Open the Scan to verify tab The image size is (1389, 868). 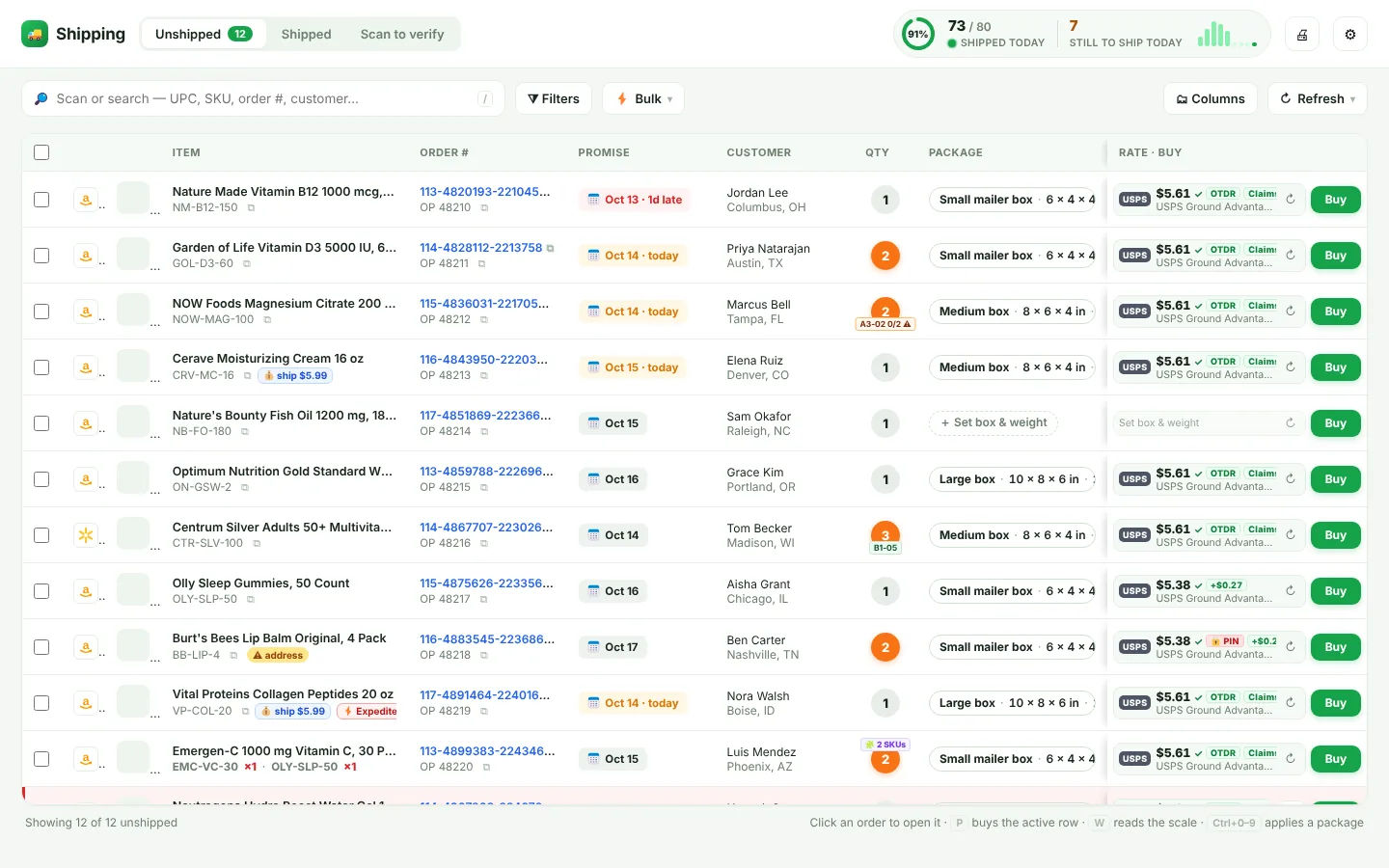402,34
